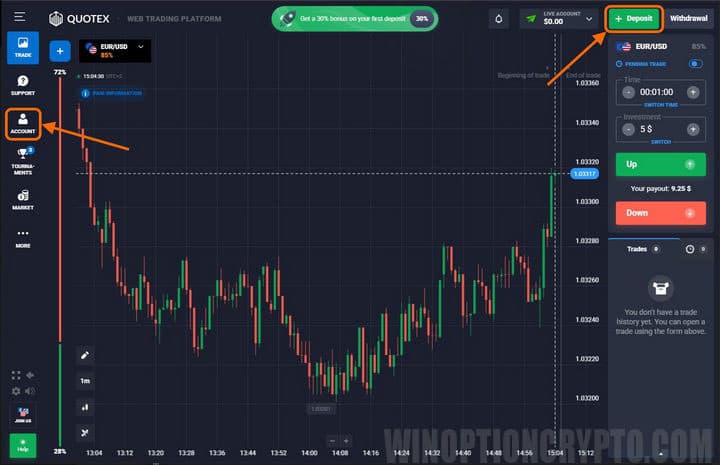Open the Support page icon
This screenshot has height=465, width=720.
pyautogui.click(x=22, y=86)
